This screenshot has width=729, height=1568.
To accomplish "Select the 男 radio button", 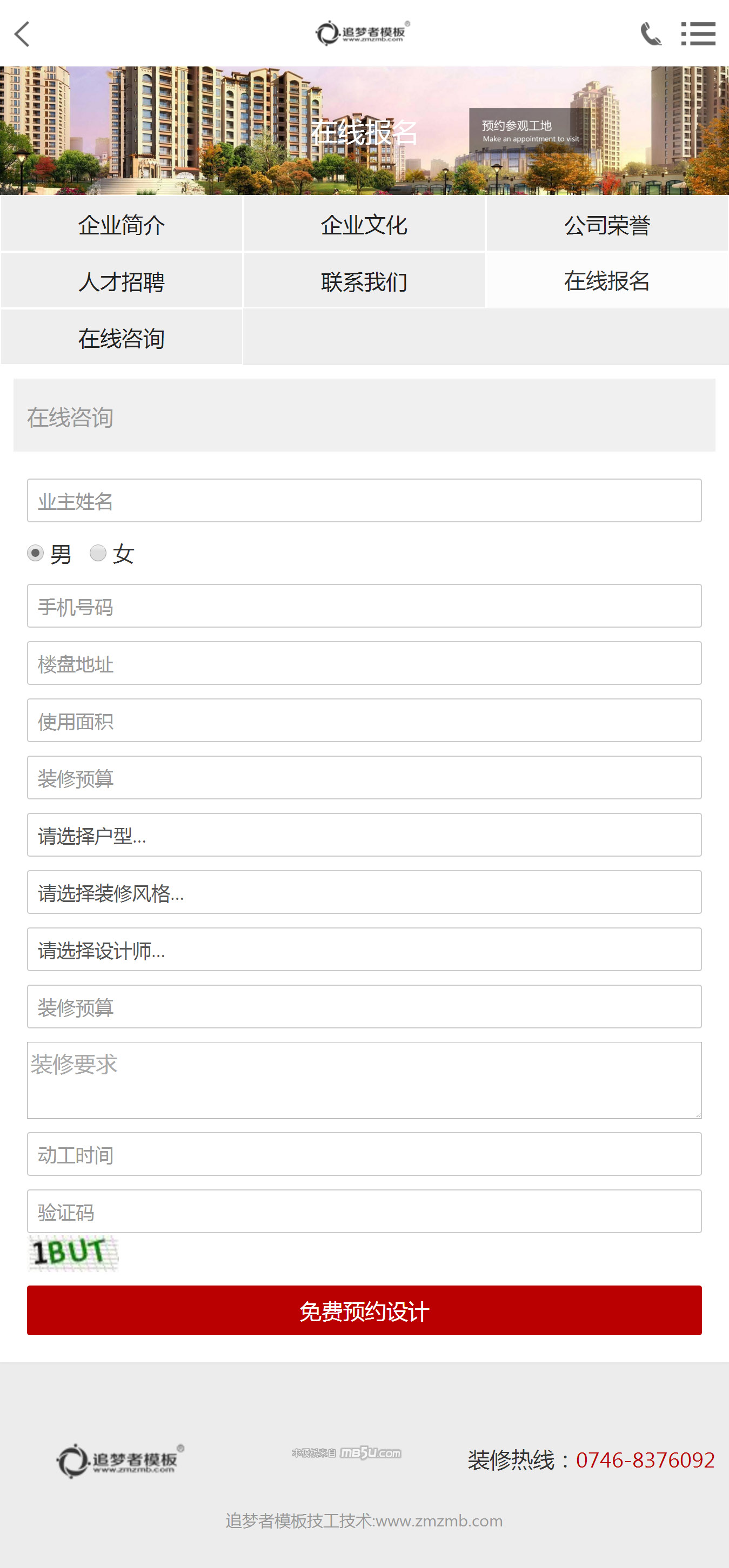I will tap(35, 553).
